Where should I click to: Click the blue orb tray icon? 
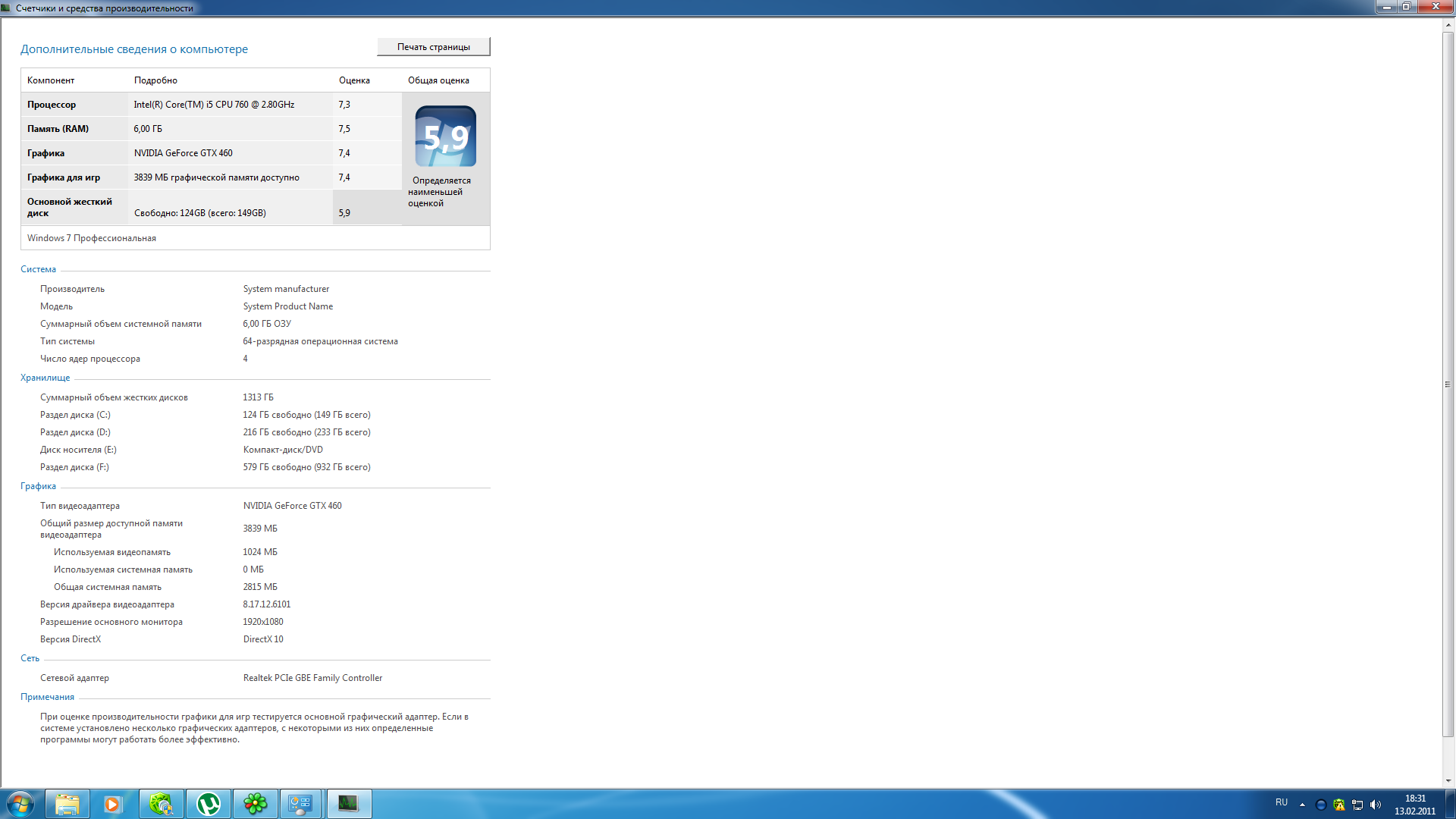coord(1320,805)
